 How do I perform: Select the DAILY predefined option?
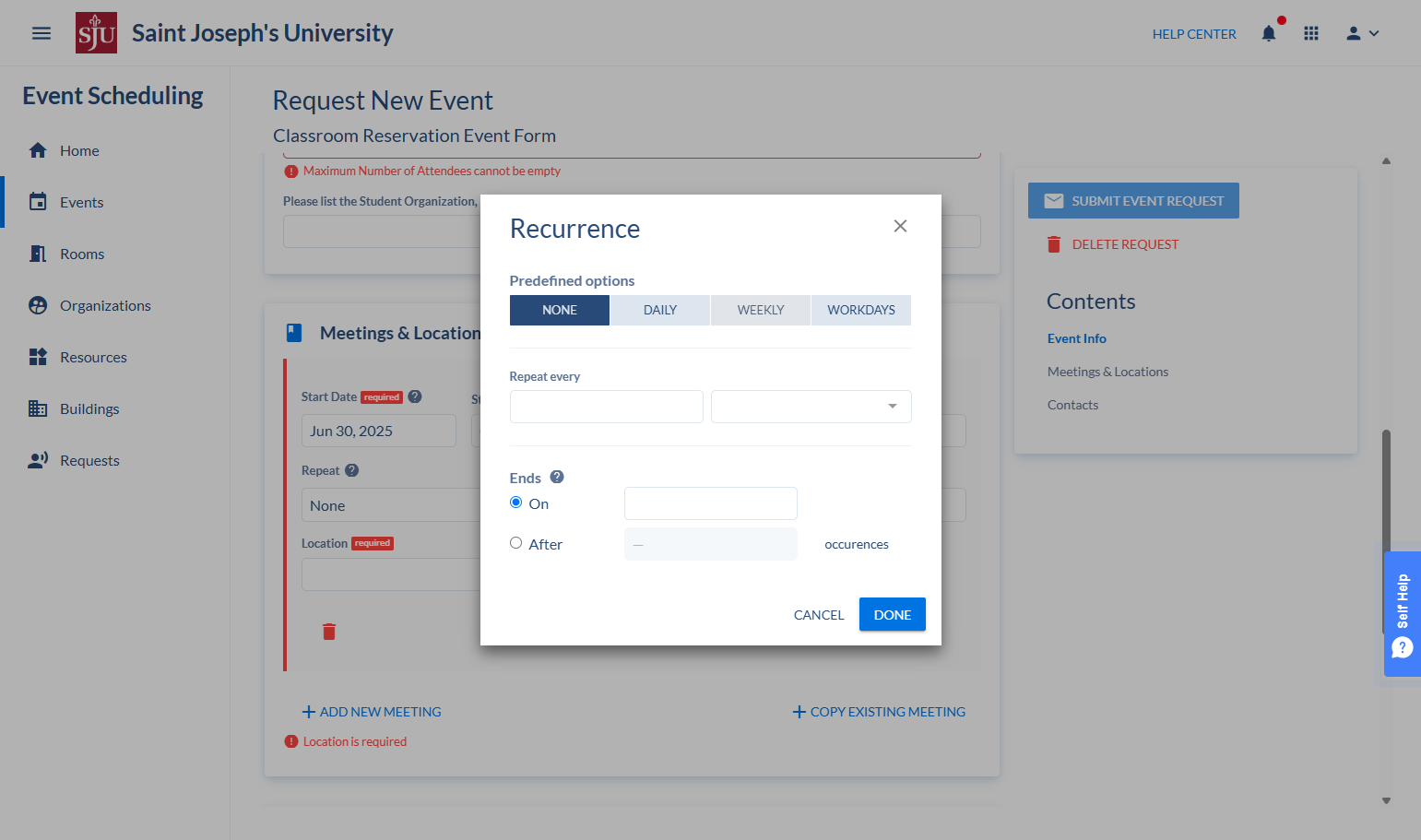[660, 310]
